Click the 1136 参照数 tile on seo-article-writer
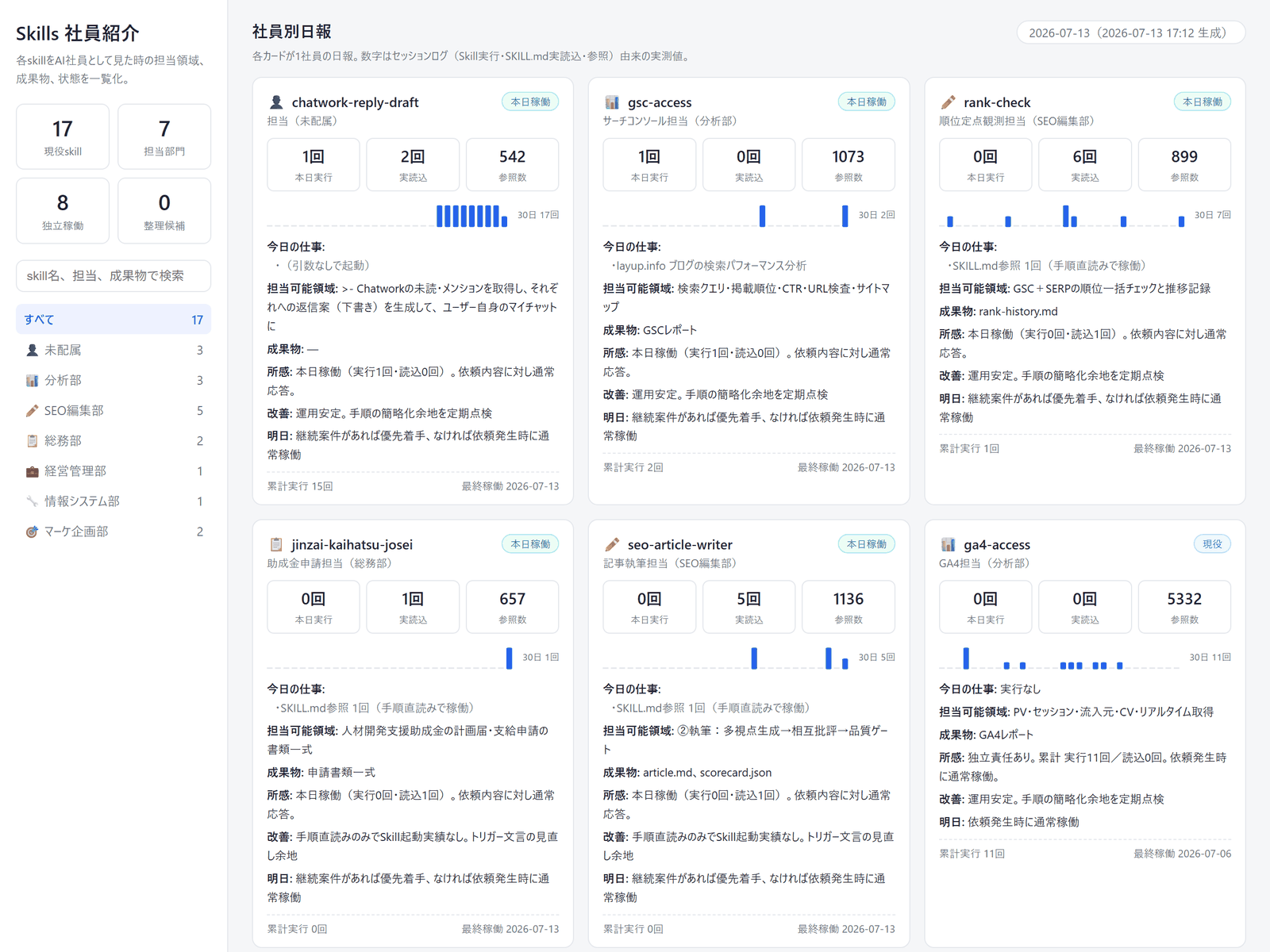Image resolution: width=1270 pixels, height=952 pixels. click(849, 607)
